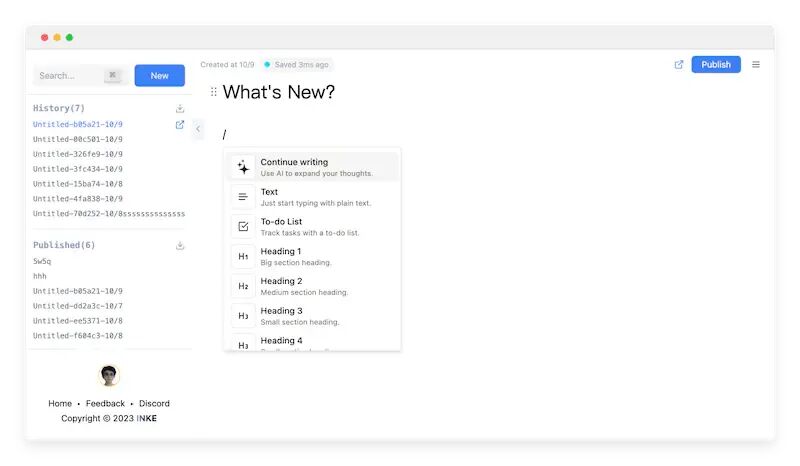The height and width of the screenshot is (466, 800).
Task: Click the Publish button
Action: 715,64
